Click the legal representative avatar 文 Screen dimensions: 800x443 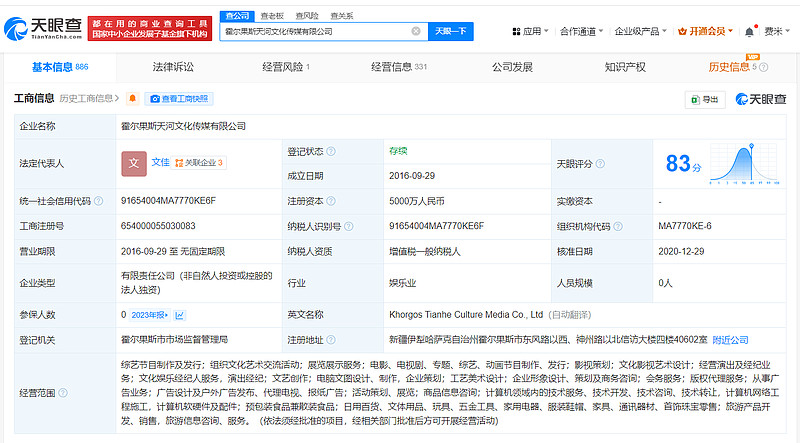pos(133,162)
